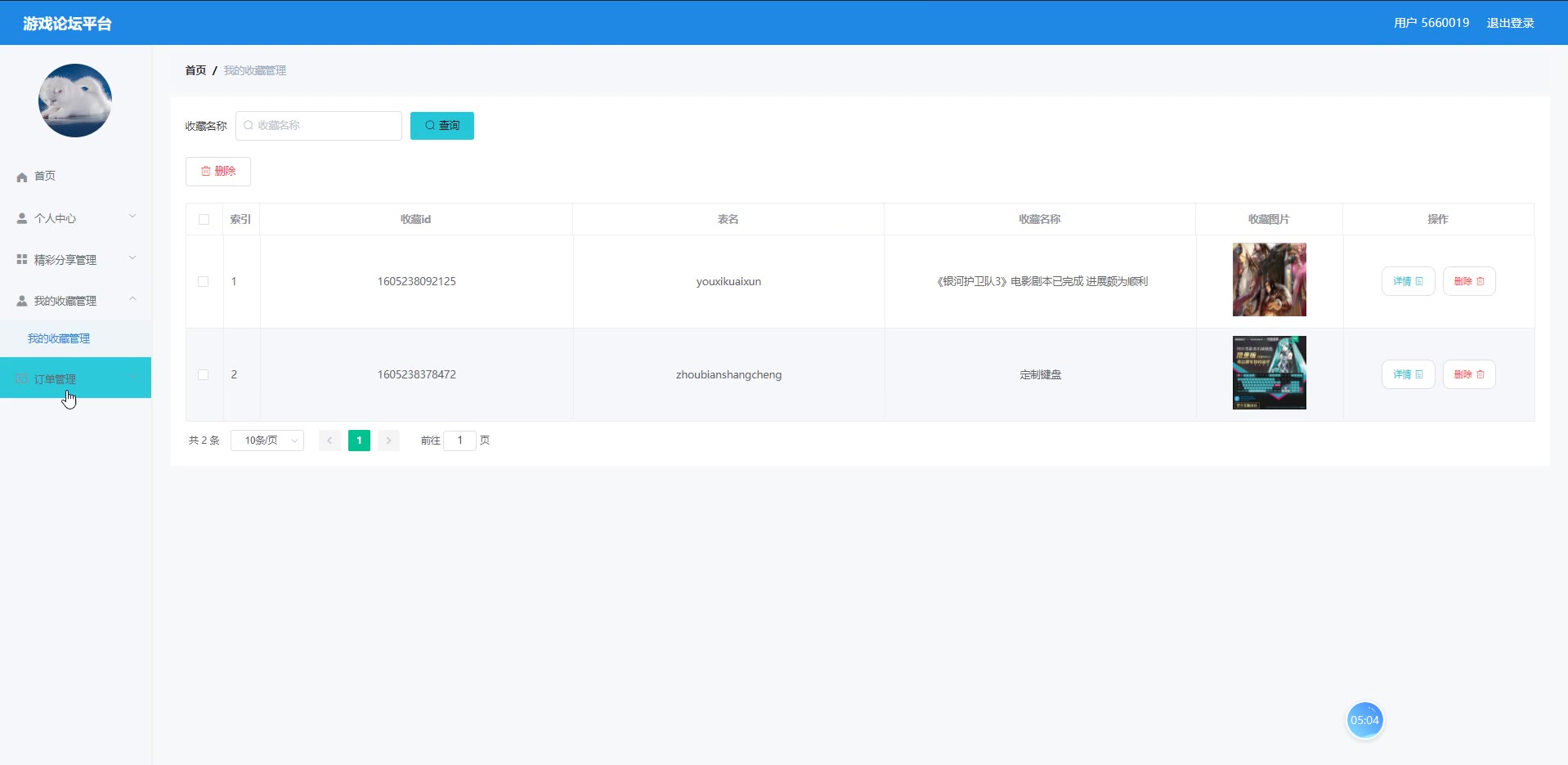Click the person icon beside 个人中心

point(22,218)
